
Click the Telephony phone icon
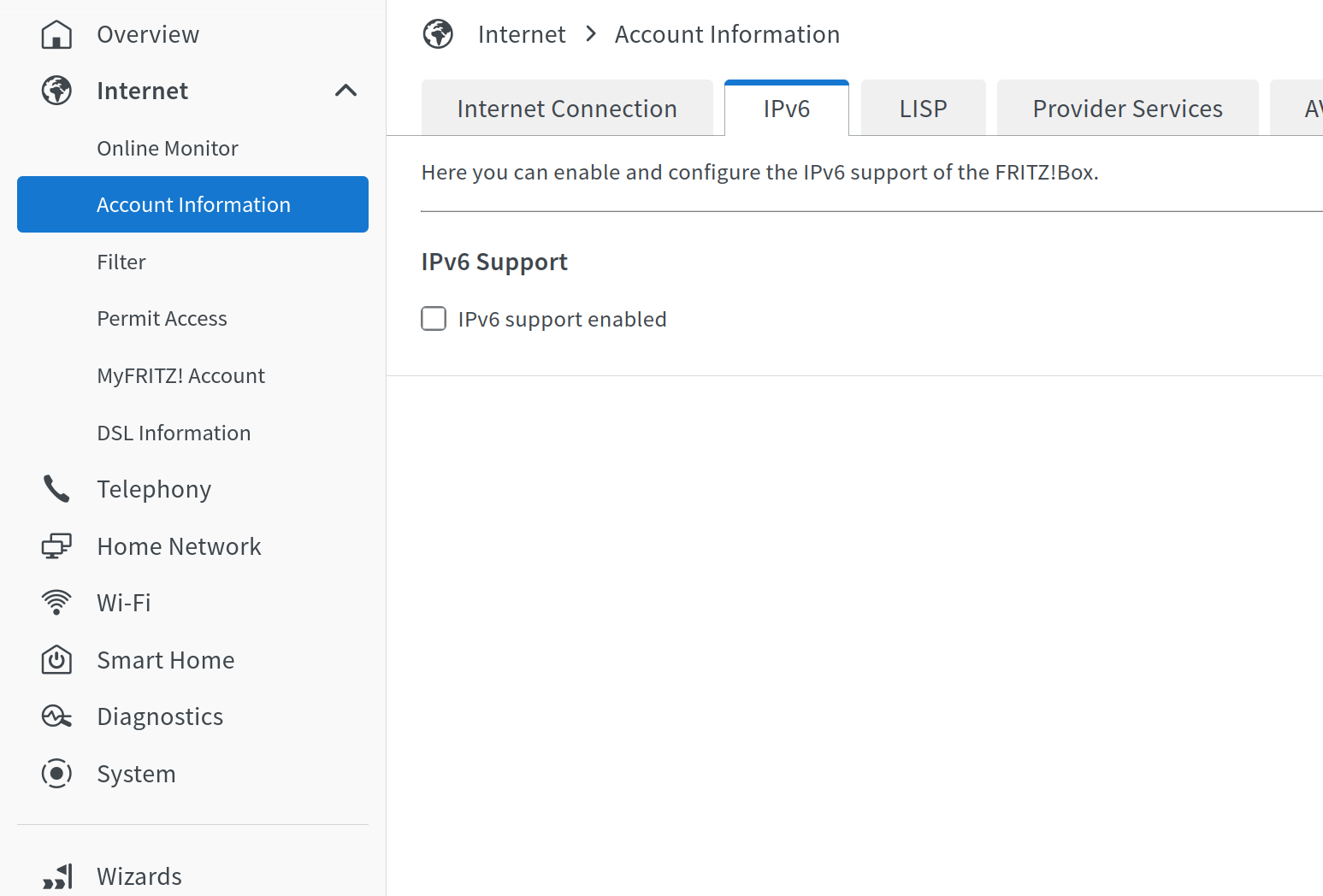coord(56,488)
